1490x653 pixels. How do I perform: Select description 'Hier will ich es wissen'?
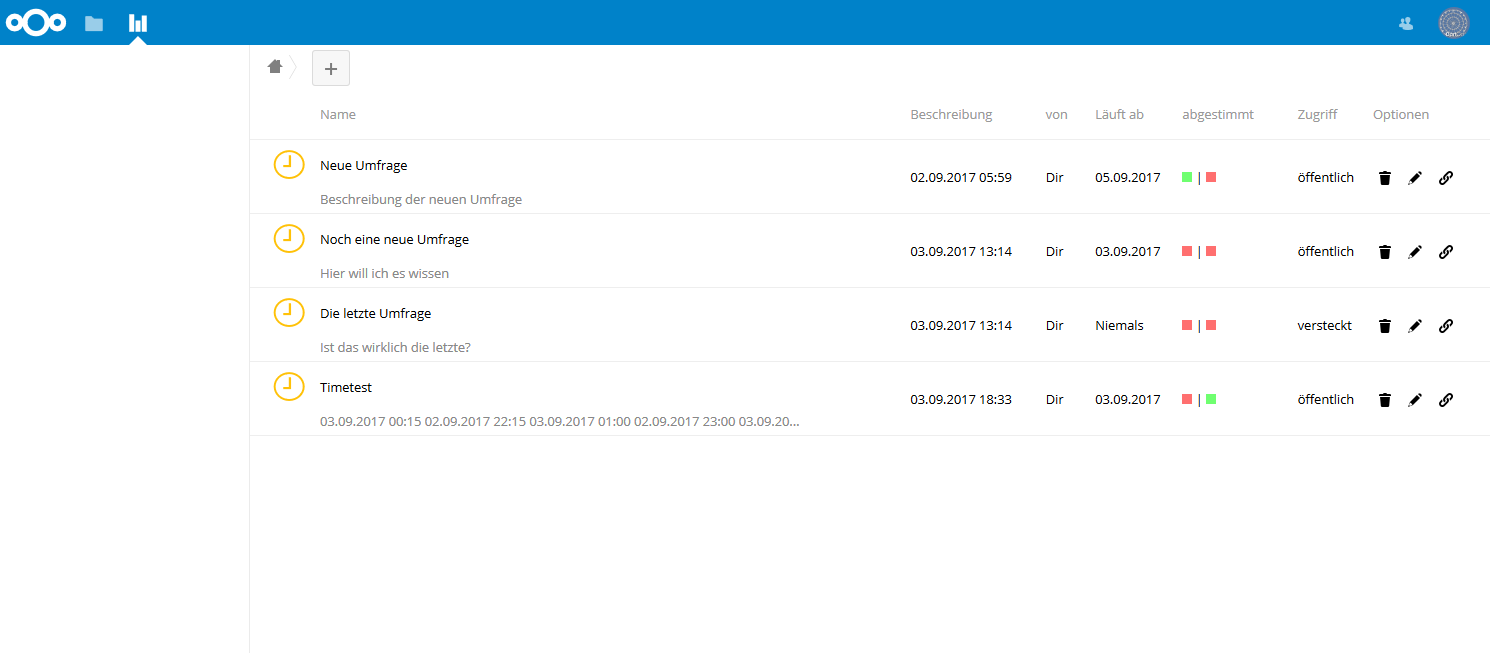point(385,274)
